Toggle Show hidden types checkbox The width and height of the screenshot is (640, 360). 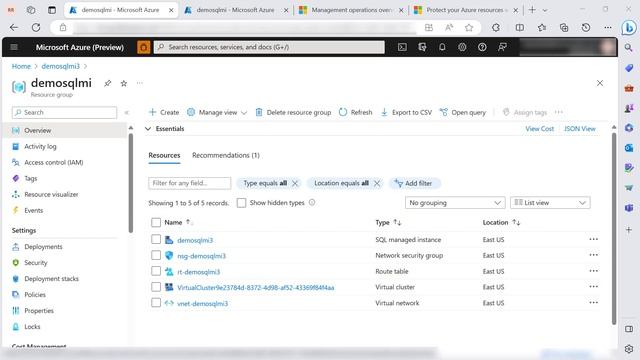pyautogui.click(x=241, y=203)
